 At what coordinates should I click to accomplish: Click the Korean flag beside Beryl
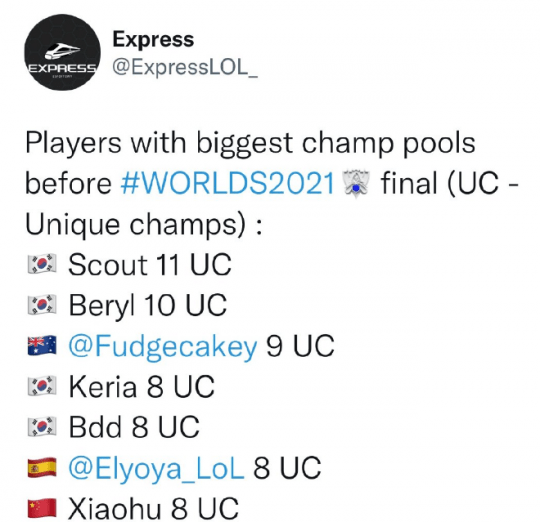click(42, 304)
